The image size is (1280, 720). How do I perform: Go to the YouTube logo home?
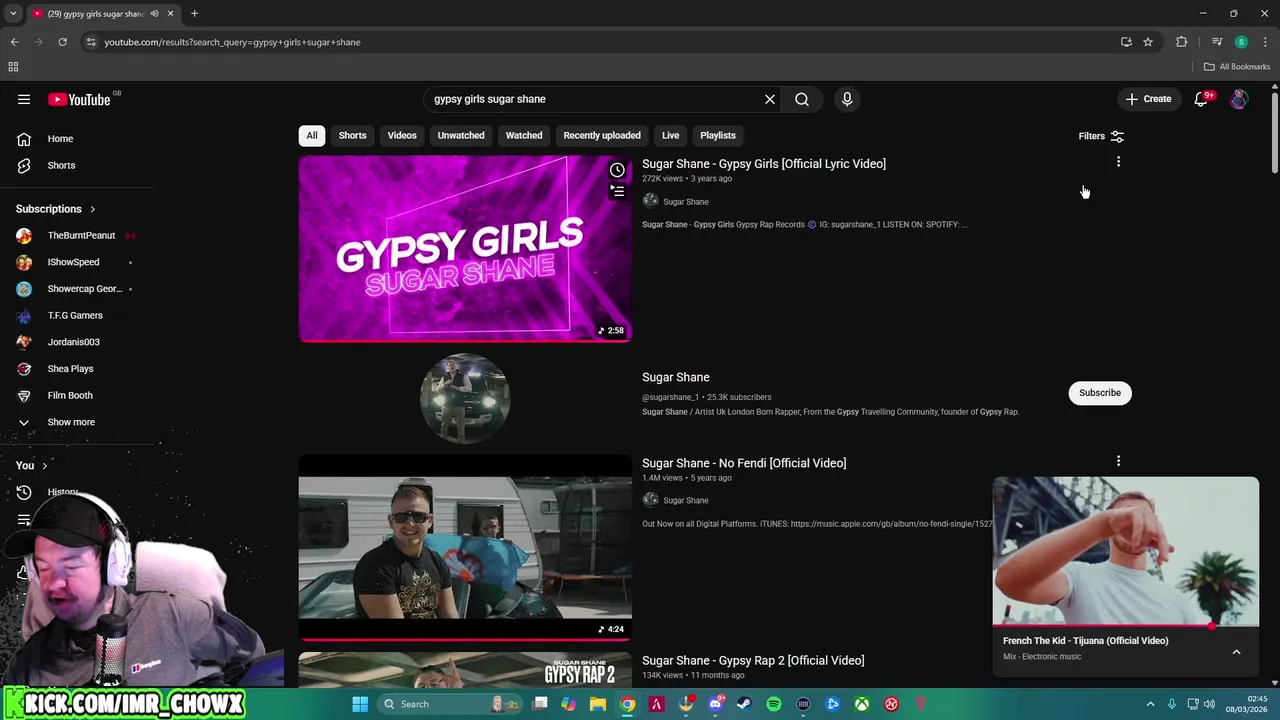pyautogui.click(x=80, y=99)
